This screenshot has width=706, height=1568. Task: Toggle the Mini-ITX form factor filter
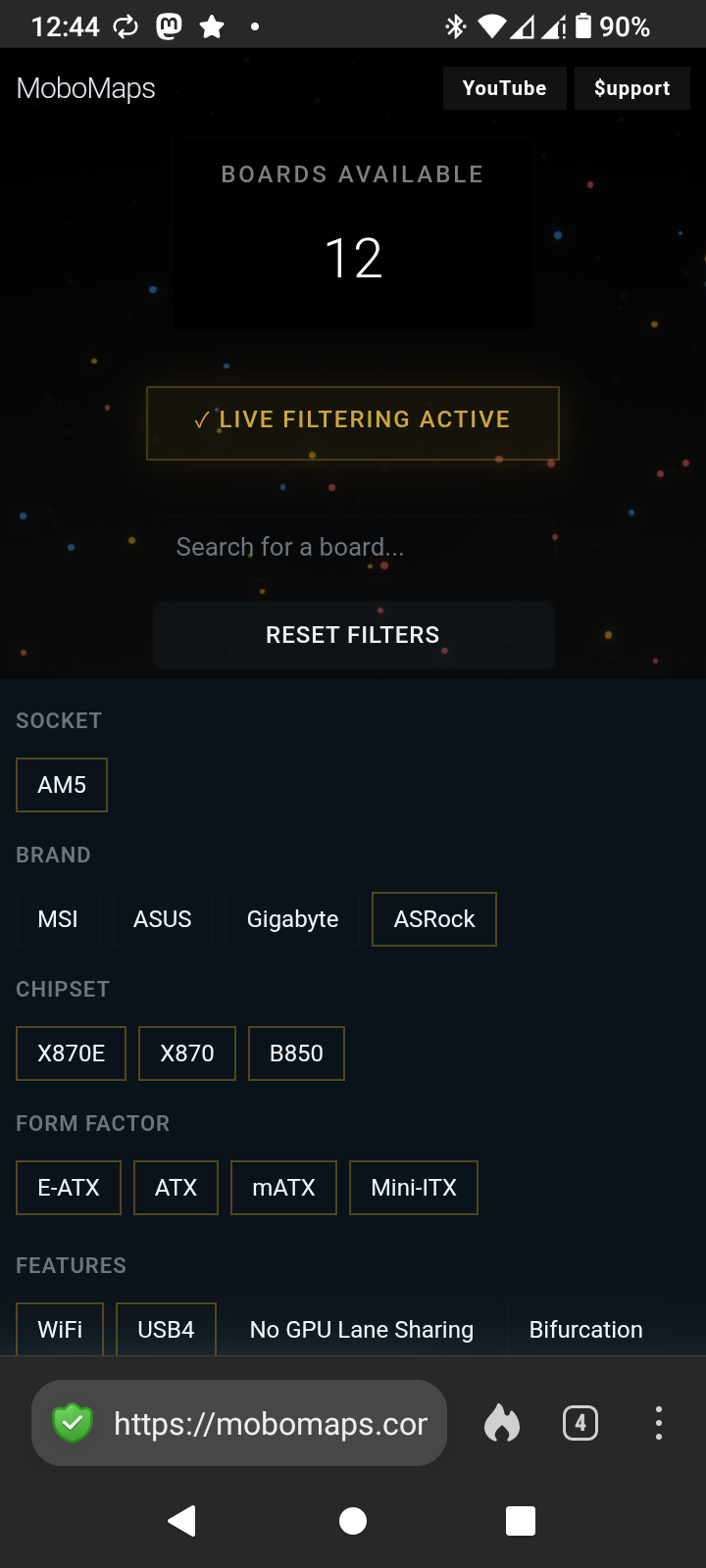(414, 1188)
